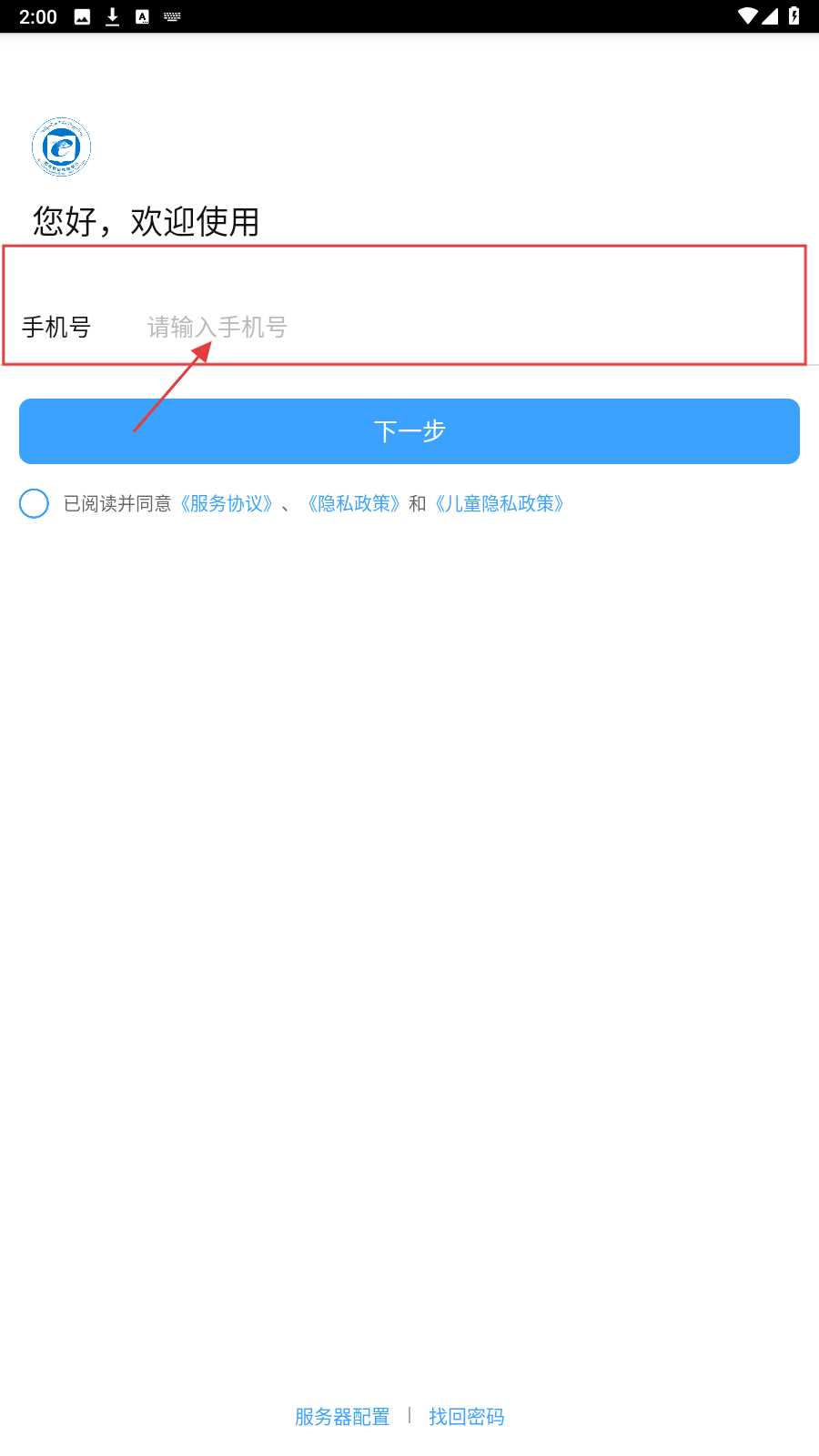Tap the 手机号 field label
Screen dimensions: 819x1456
(56, 327)
